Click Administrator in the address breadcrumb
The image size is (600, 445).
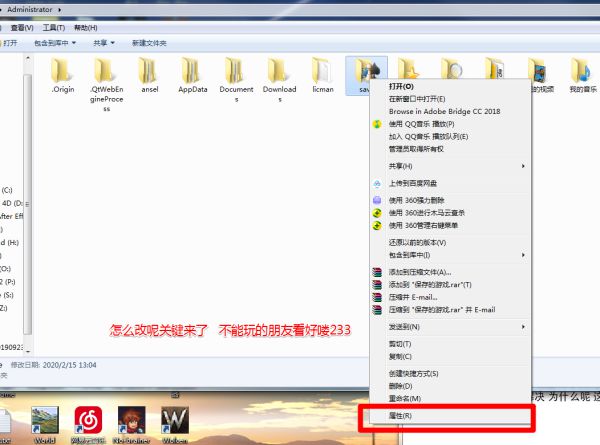[x=29, y=10]
